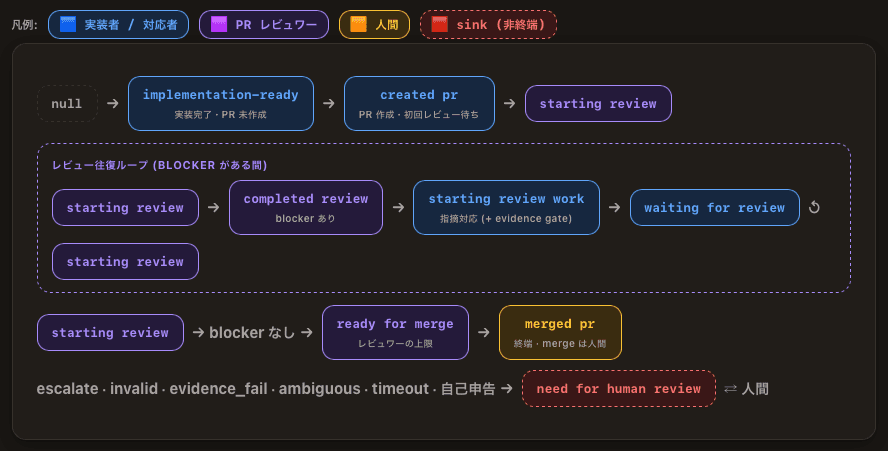888x451 pixels.
Task: Click the red legend square for sink
Action: point(439,24)
